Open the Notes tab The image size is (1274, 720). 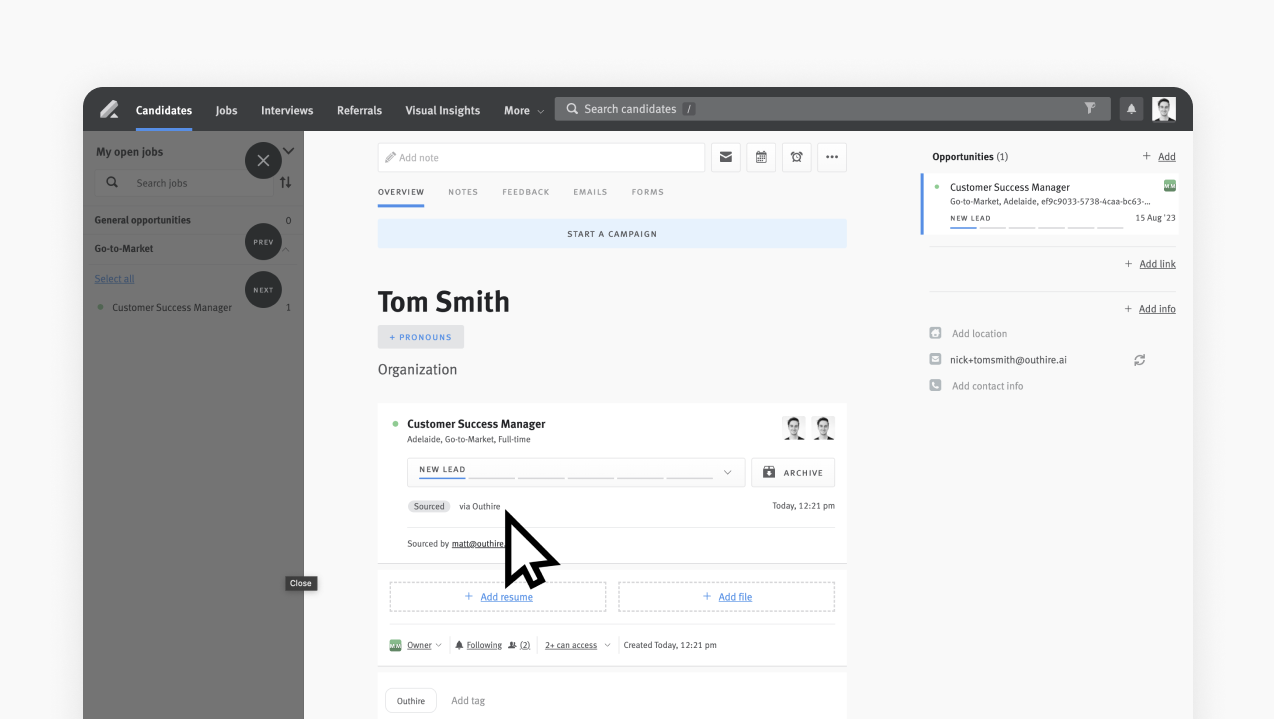463,192
